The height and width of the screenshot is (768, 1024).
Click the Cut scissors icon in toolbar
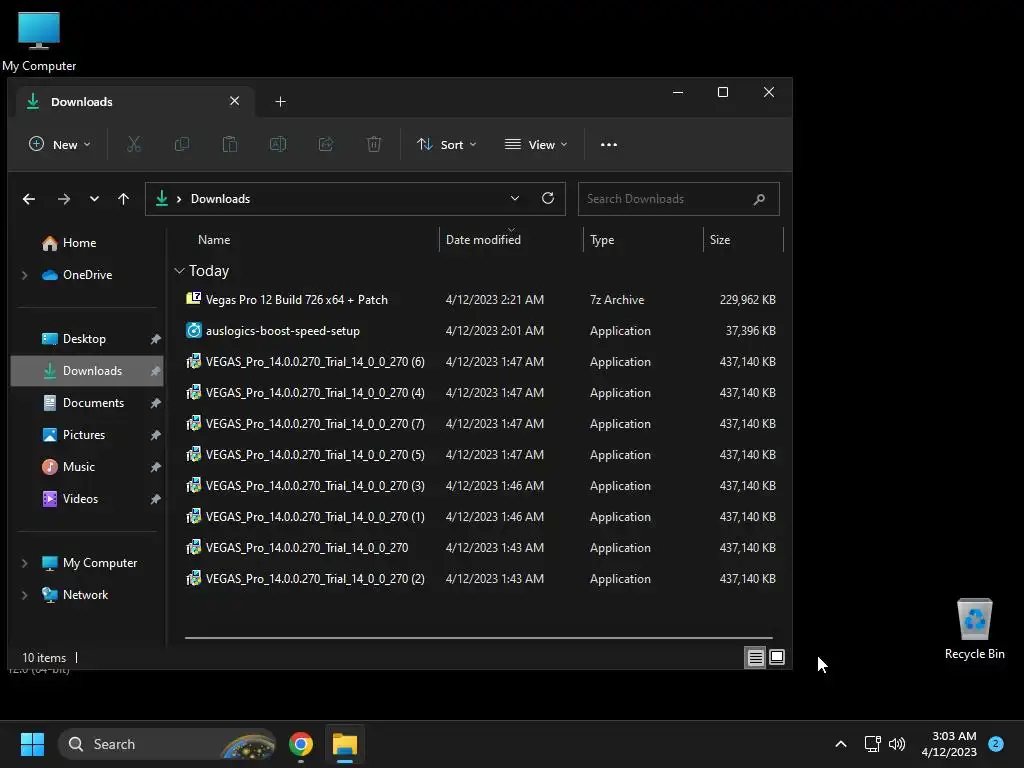pyautogui.click(x=134, y=144)
